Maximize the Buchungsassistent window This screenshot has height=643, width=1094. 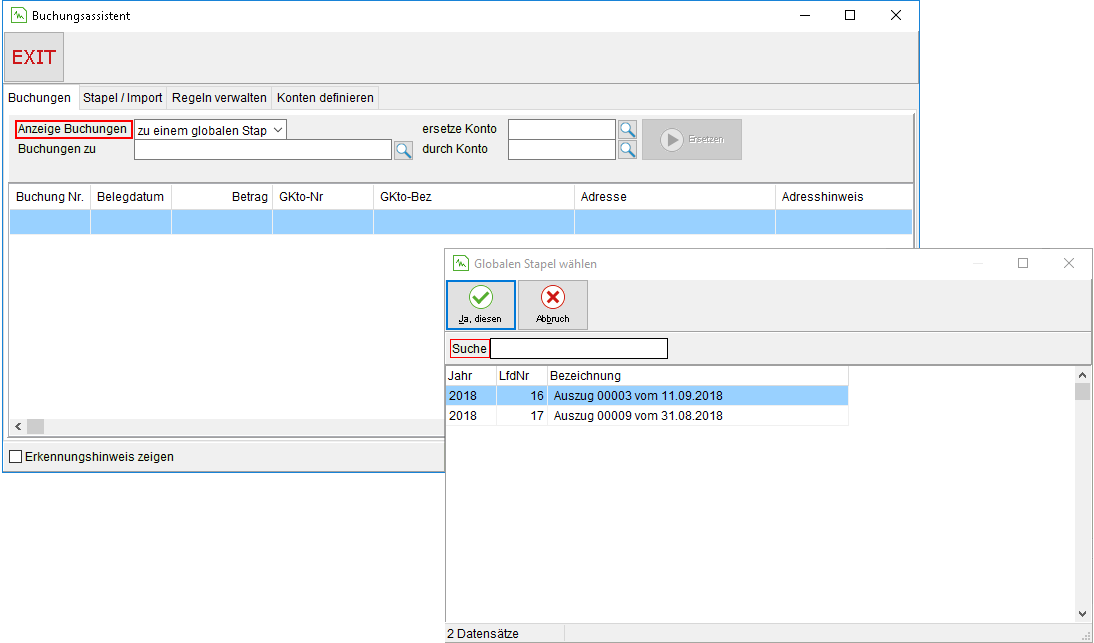point(850,15)
